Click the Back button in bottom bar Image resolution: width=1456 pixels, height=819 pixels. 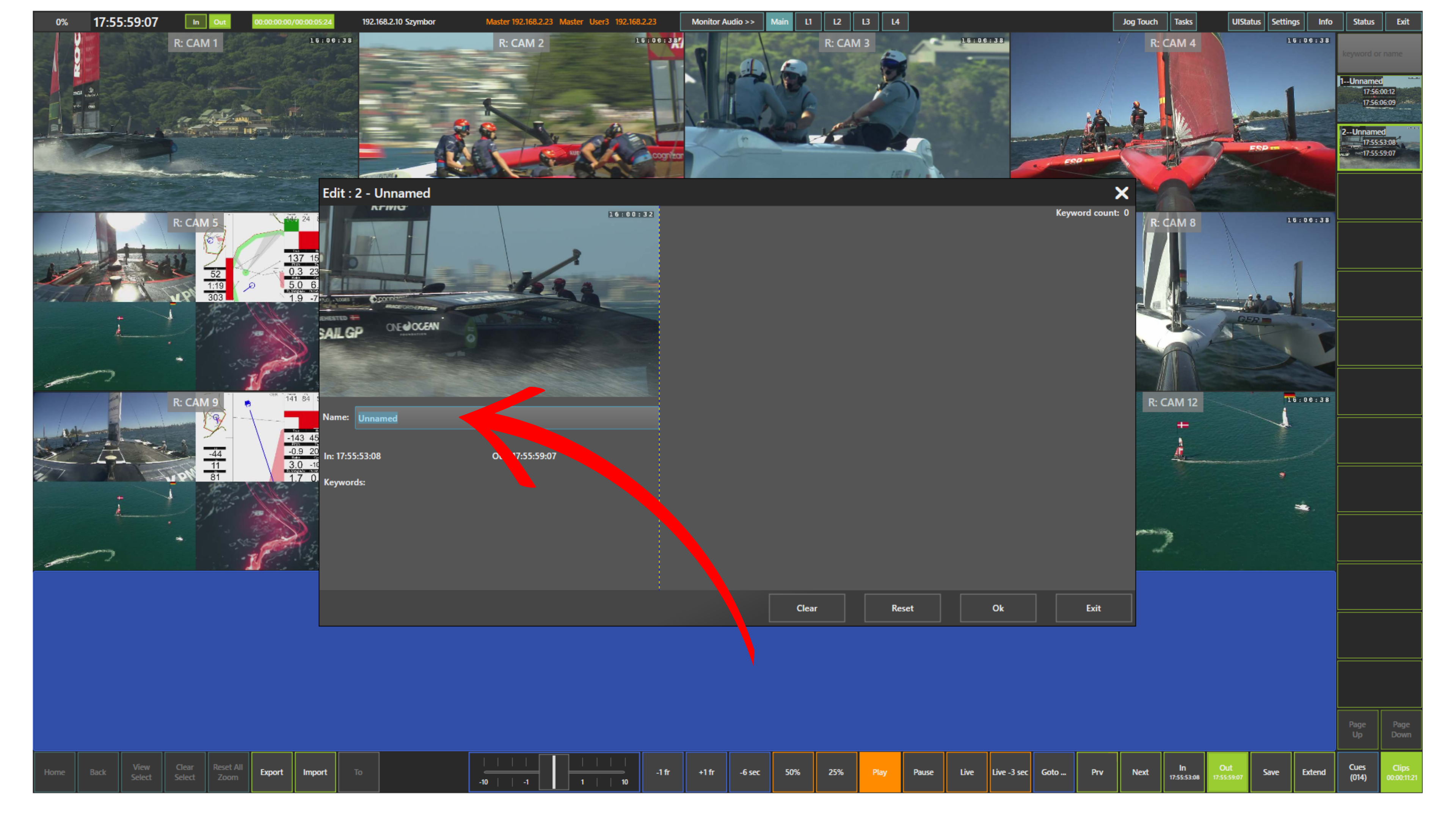(x=98, y=772)
